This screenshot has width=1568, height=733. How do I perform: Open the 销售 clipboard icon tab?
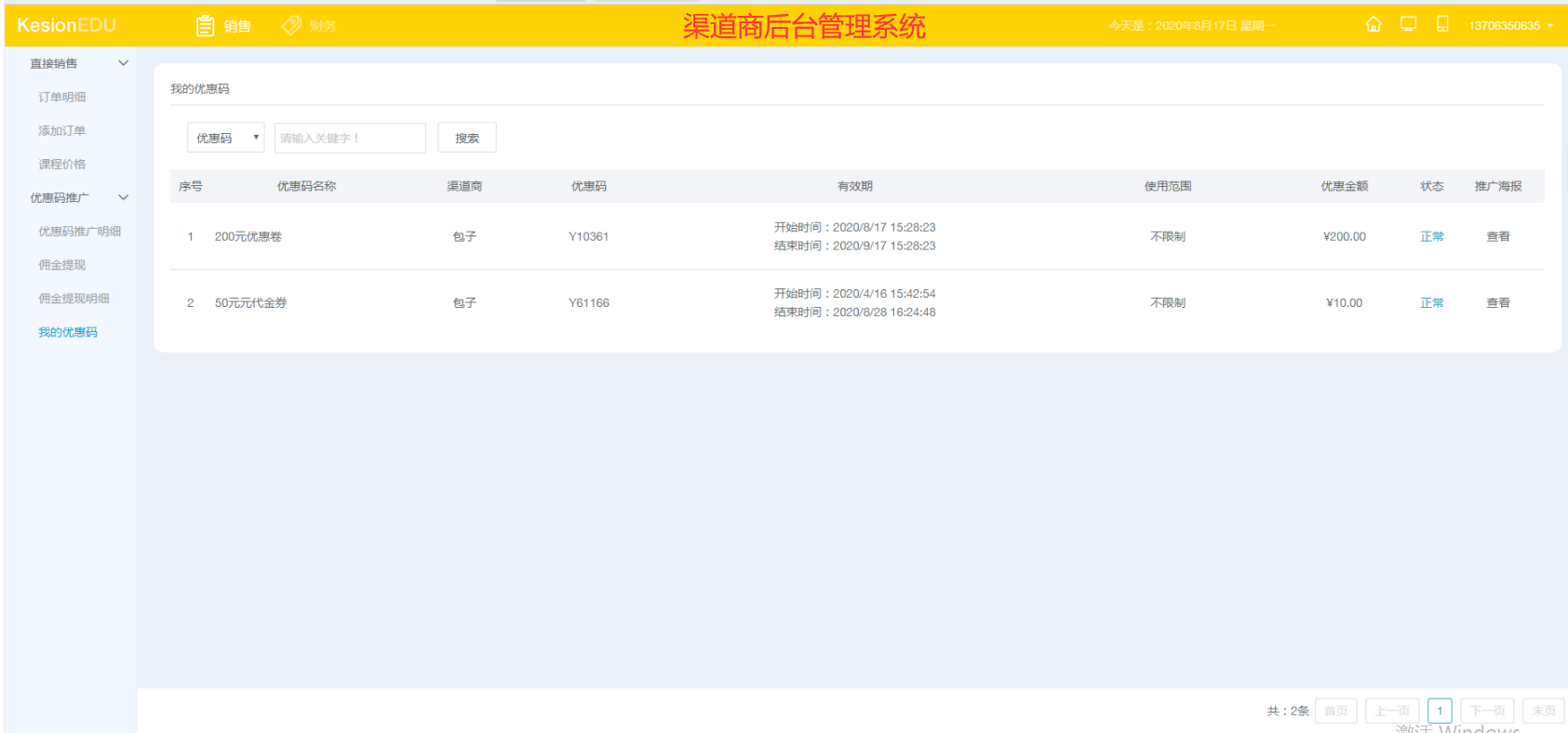pyautogui.click(x=223, y=26)
